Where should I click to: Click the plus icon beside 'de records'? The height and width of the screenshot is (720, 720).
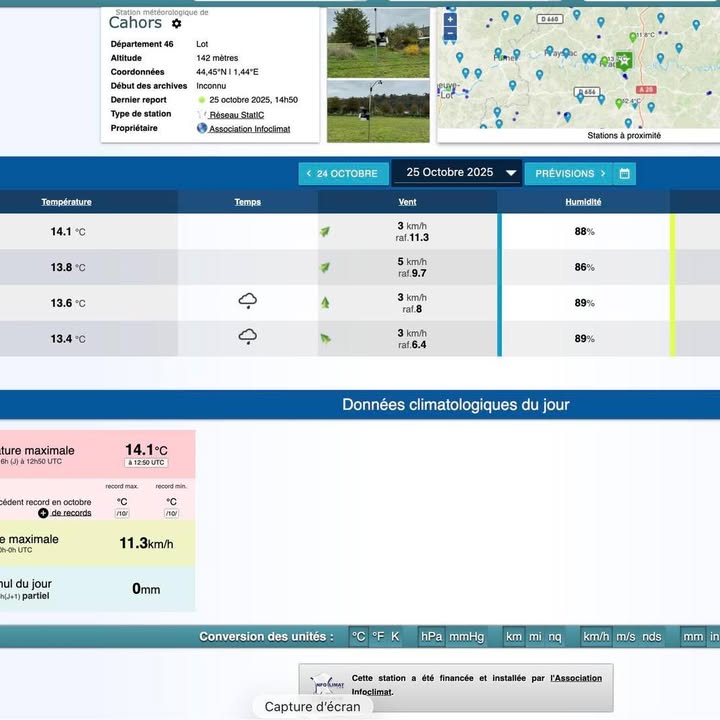pos(43,513)
